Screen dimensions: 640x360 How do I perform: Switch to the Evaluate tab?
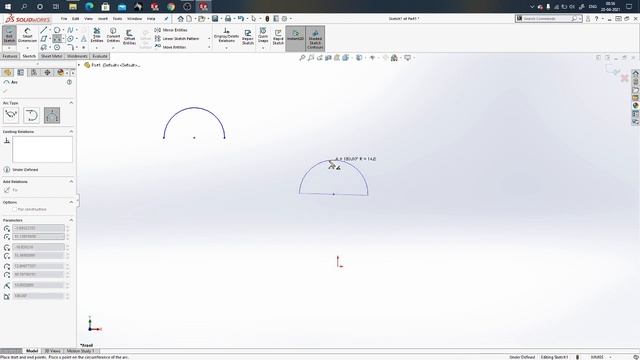tap(100, 56)
